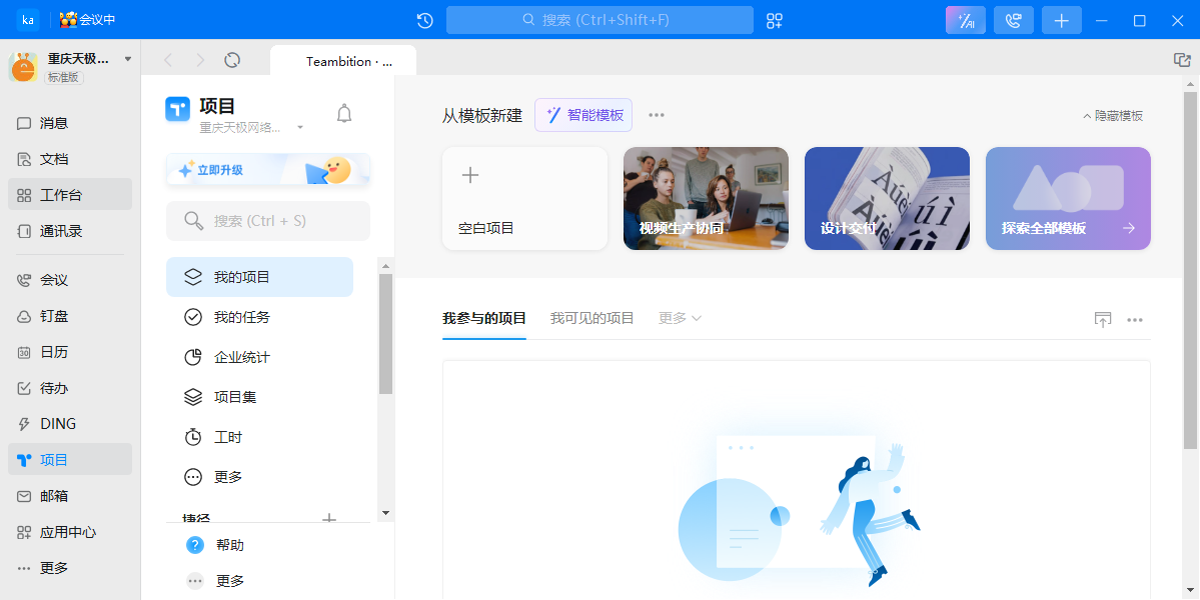Switch to the 我可见的项目 tab
Viewport: 1200px width, 600px height.
(x=591, y=318)
